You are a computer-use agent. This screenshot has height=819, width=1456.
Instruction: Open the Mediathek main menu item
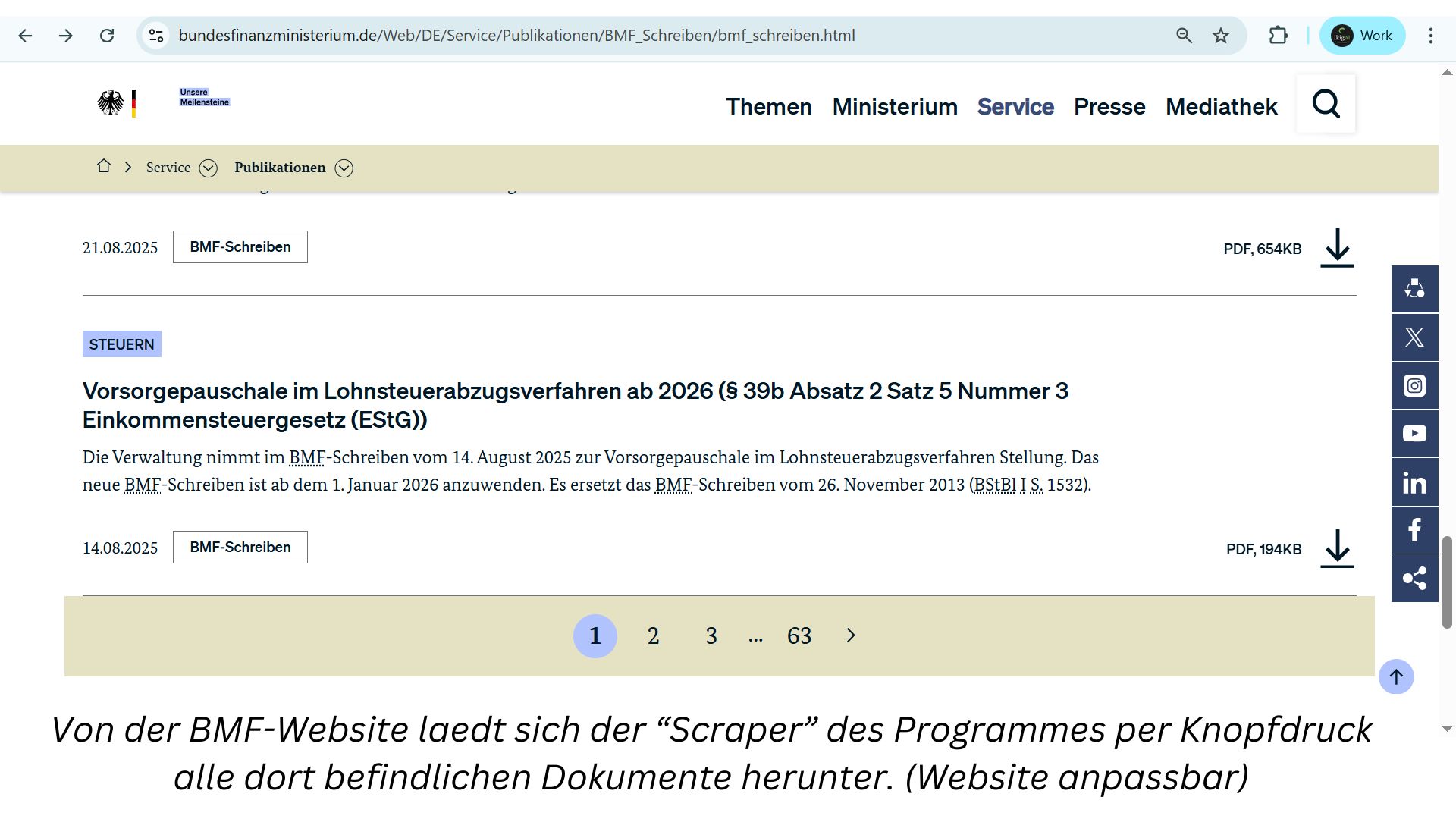1221,106
